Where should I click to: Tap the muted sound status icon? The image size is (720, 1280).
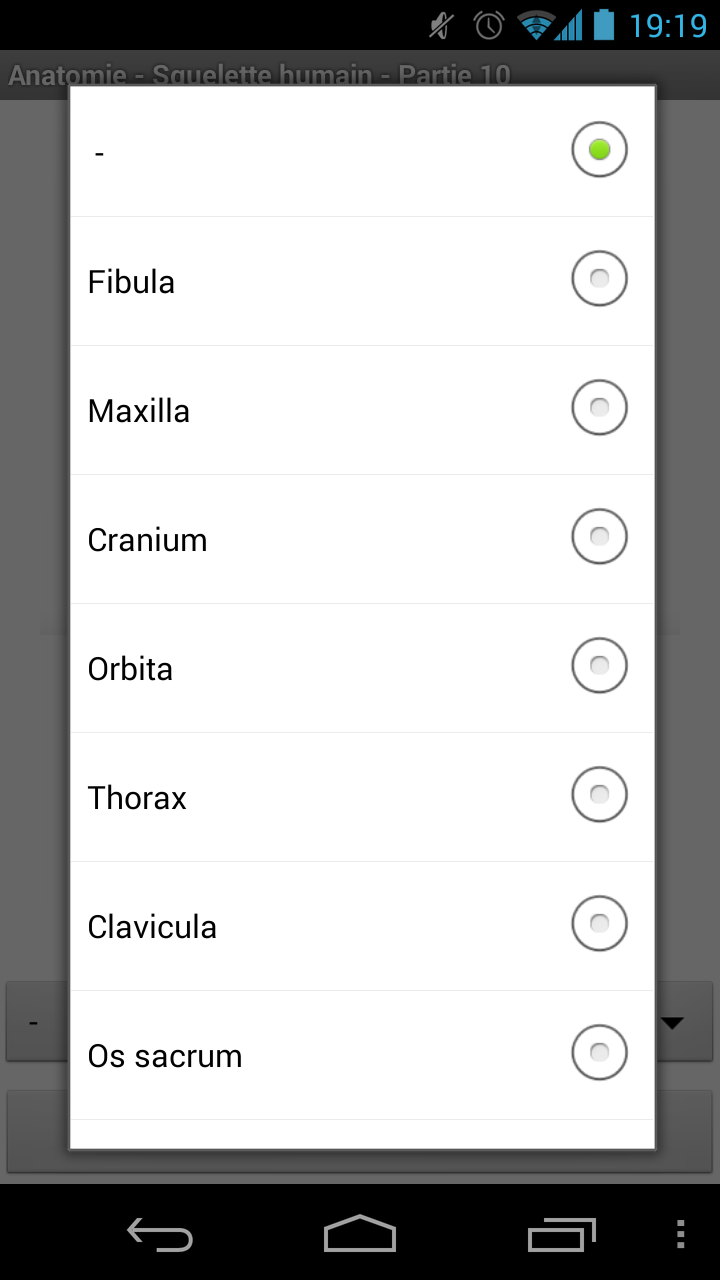[x=441, y=25]
